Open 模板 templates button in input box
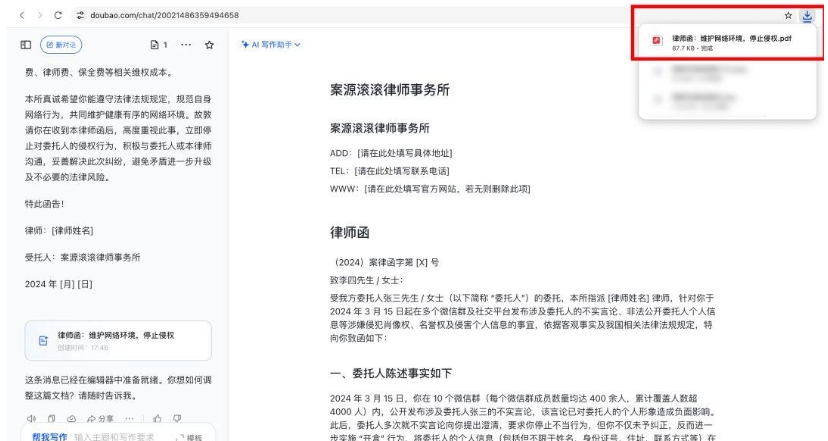The image size is (828, 441). tap(190, 437)
